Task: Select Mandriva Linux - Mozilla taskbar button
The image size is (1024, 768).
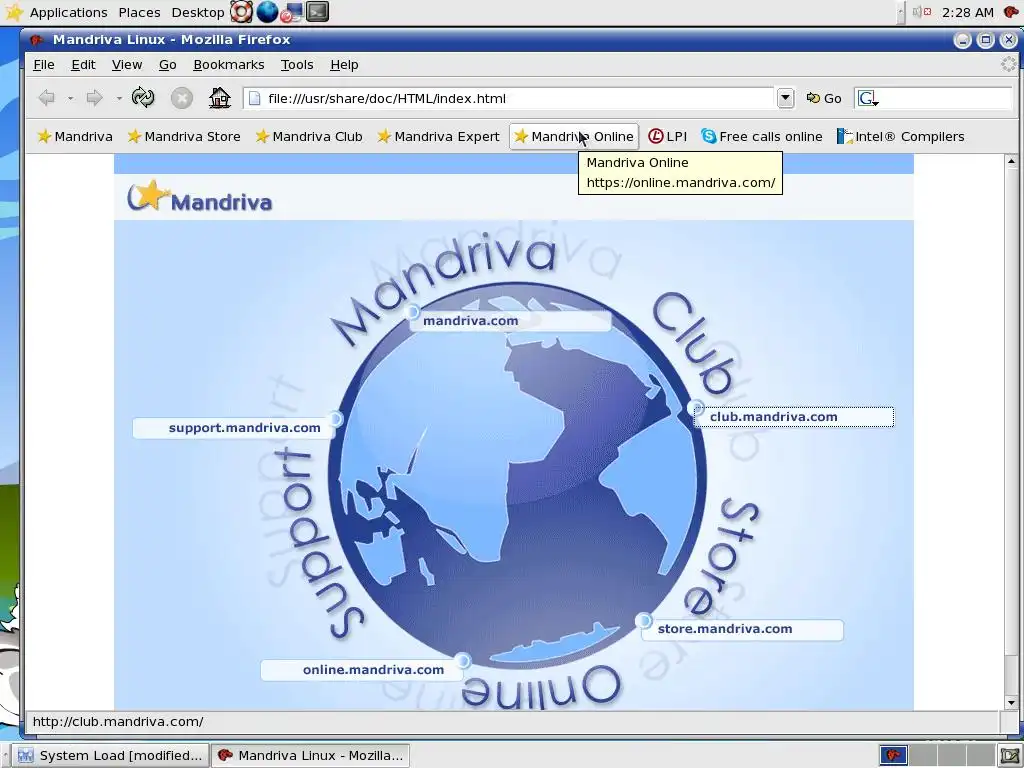Action: pos(311,756)
